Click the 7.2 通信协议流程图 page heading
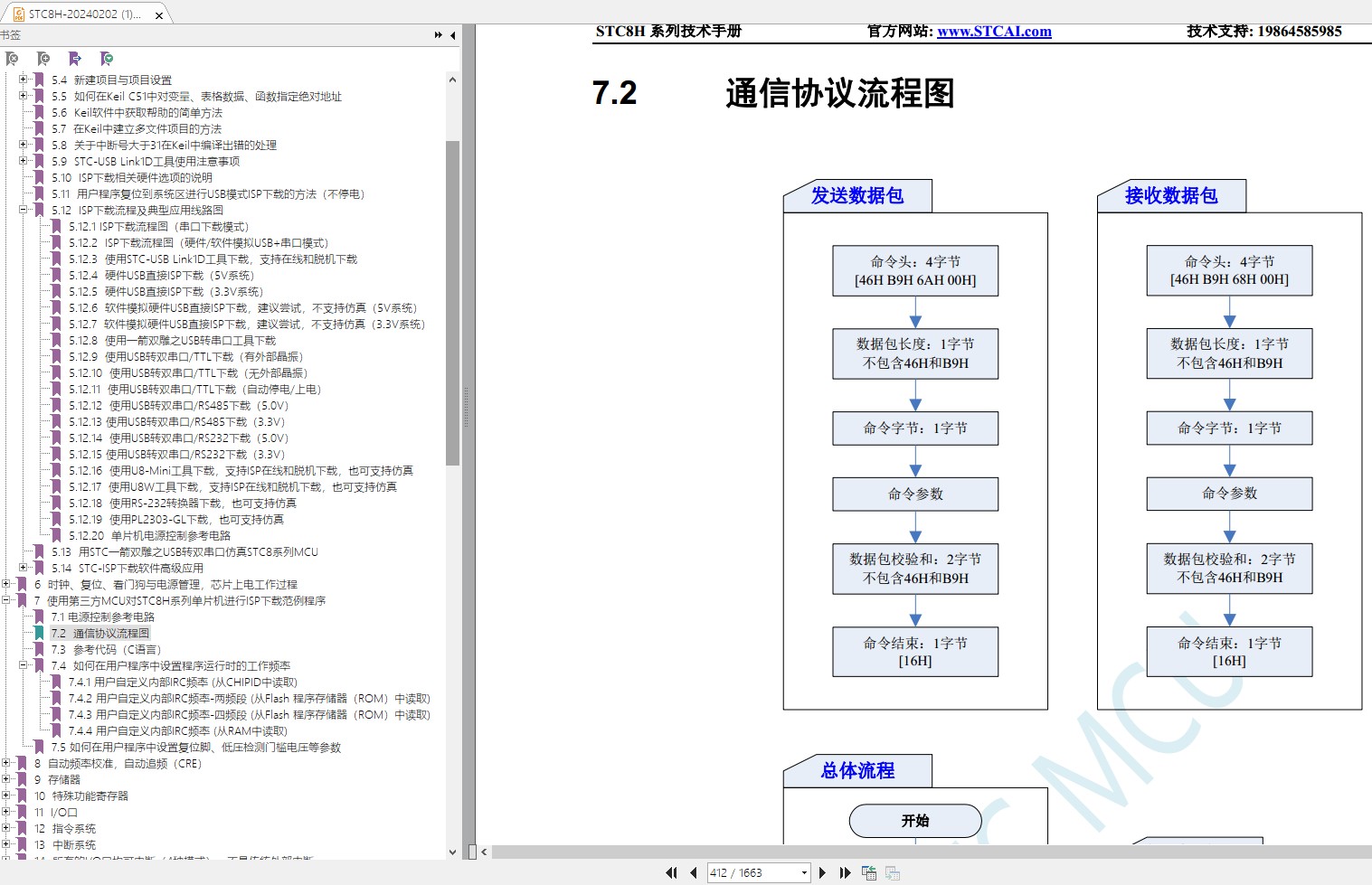This screenshot has height=885, width=1372. point(773,93)
